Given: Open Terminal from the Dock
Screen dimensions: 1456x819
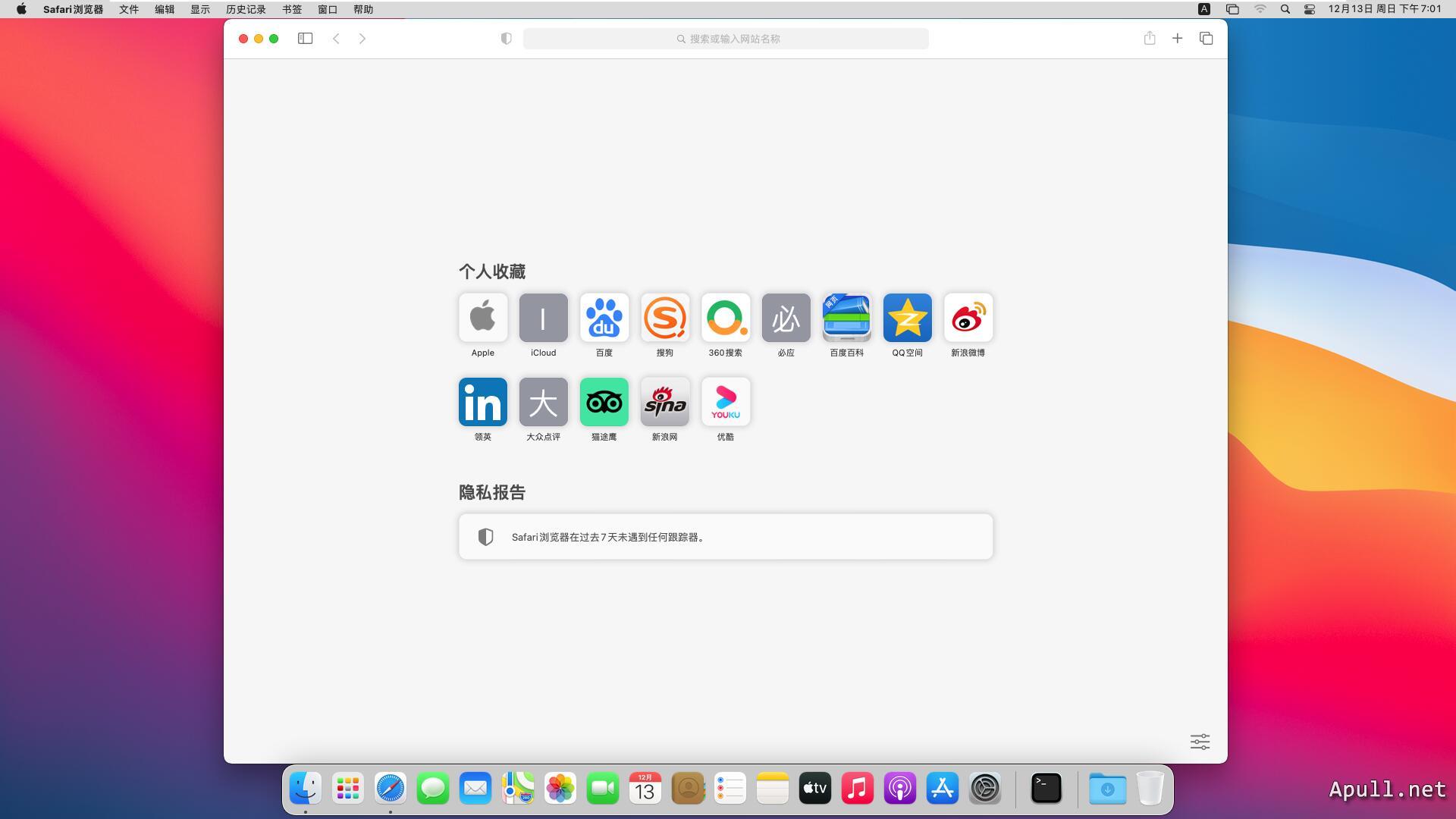Looking at the screenshot, I should click(x=1046, y=789).
